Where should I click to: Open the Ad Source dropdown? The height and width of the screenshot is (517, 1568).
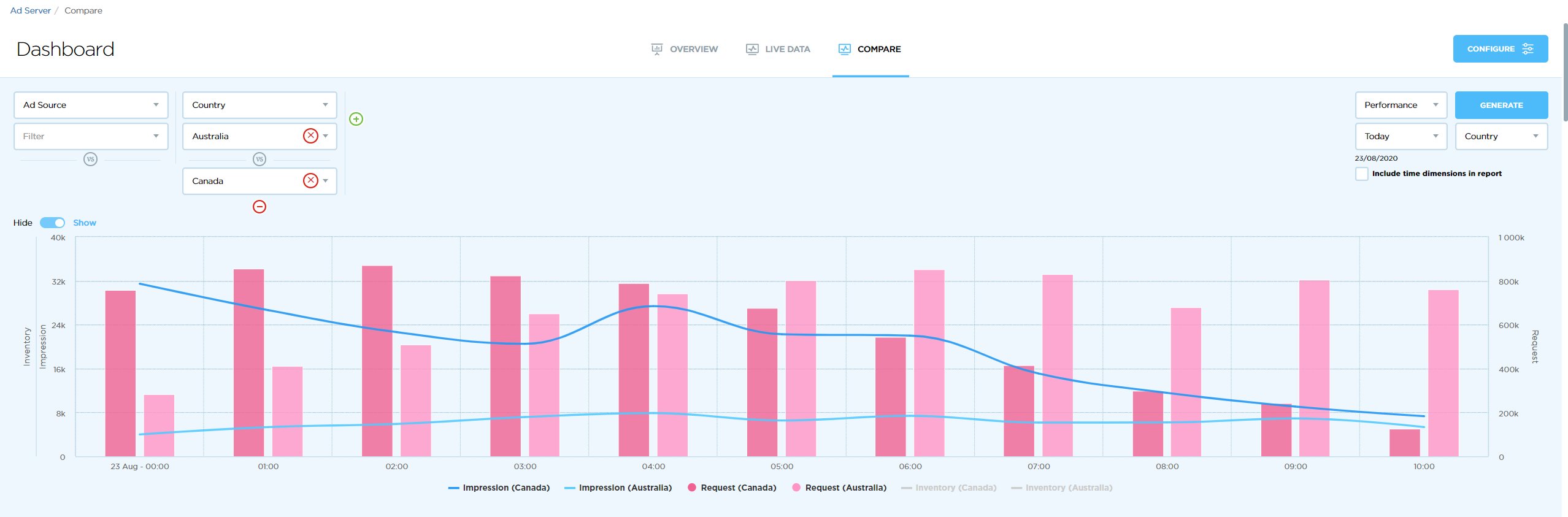click(91, 105)
